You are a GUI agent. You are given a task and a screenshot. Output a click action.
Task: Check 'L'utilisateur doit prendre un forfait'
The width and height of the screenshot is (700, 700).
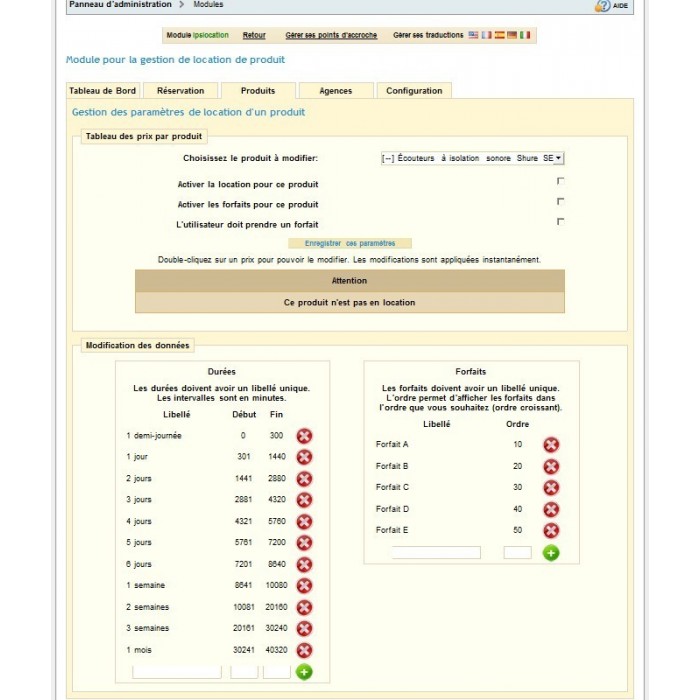coord(560,221)
